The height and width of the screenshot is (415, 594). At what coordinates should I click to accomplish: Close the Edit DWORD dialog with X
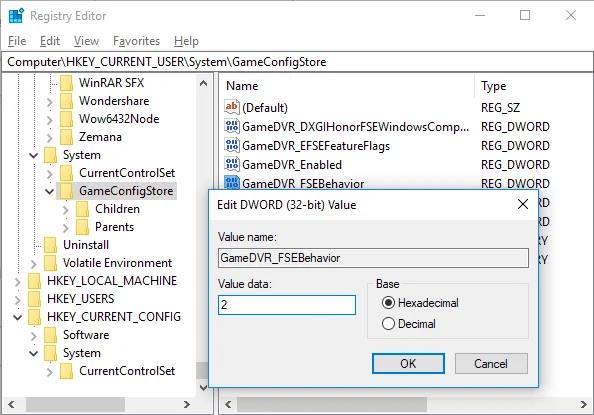coord(523,204)
